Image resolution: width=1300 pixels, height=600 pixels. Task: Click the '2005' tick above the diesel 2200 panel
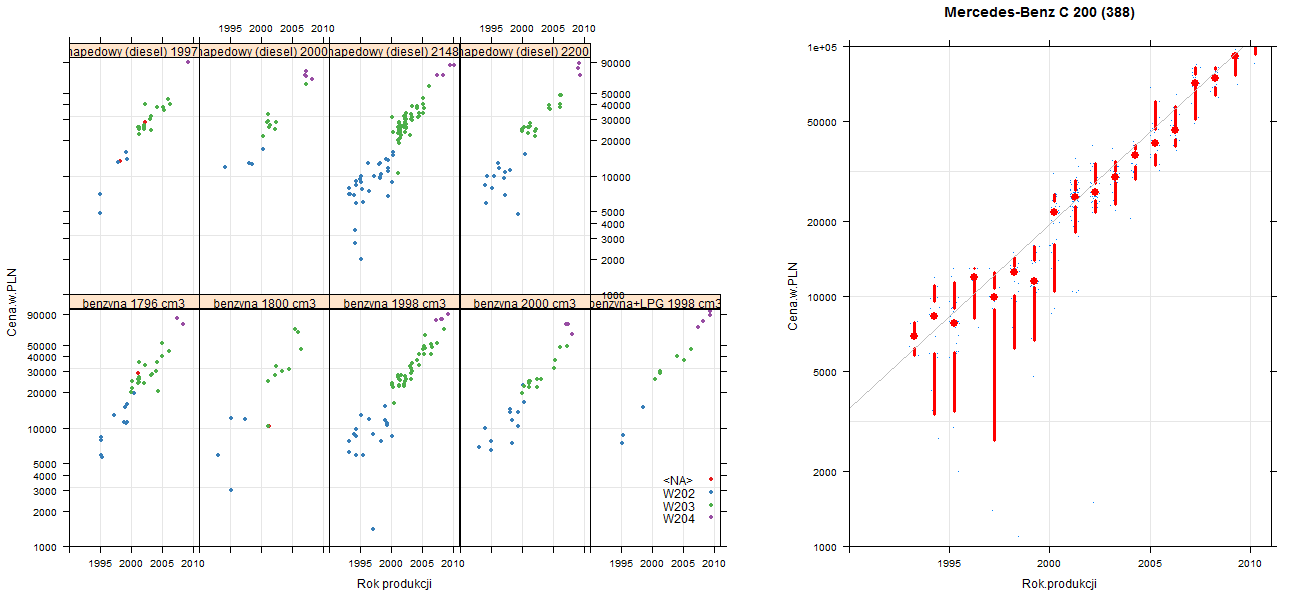553,29
